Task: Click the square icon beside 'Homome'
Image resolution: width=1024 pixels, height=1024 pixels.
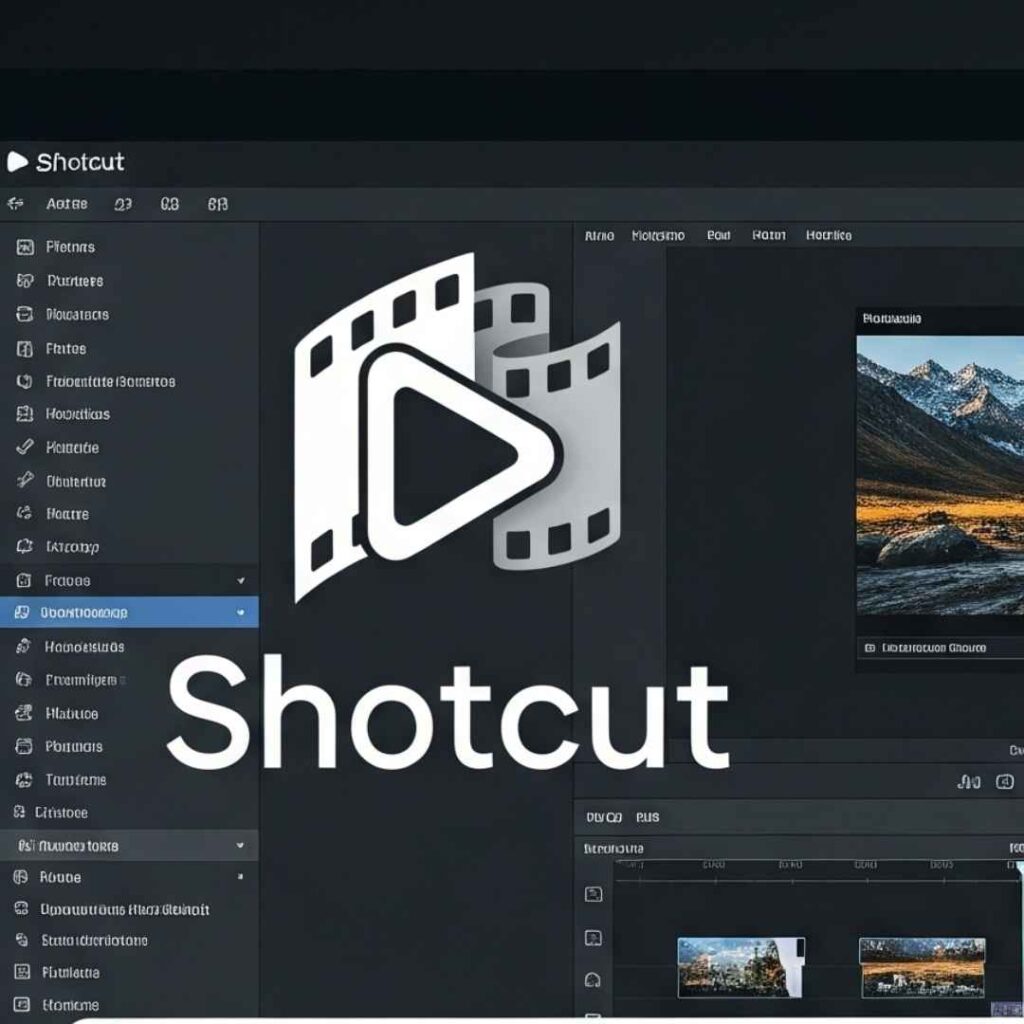Action: point(22,1004)
